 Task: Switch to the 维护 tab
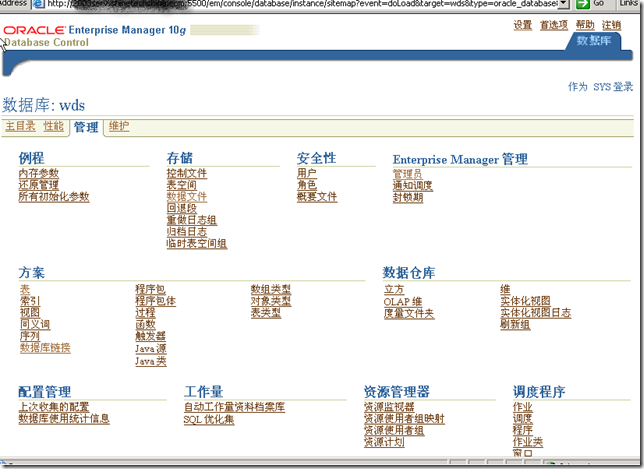(x=119, y=126)
